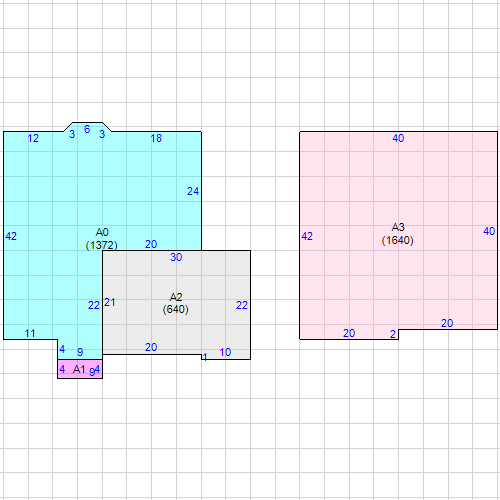Click the 20 dimension in A0 above A2
Viewport: 500px width, 500px height.
tap(151, 244)
